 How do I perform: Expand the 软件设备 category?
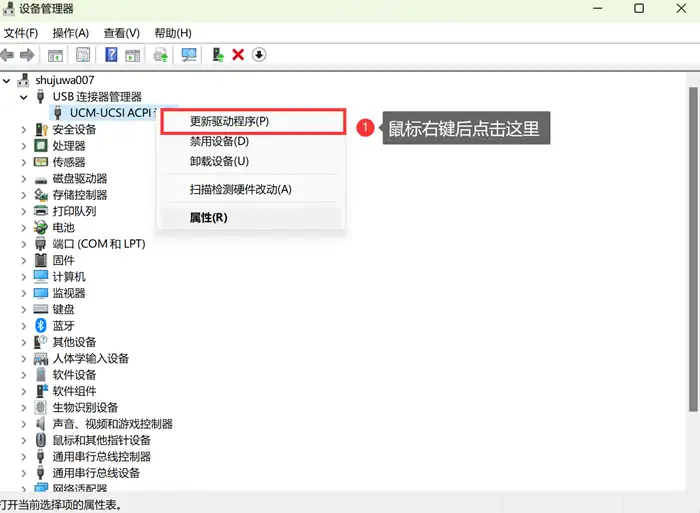(24, 375)
